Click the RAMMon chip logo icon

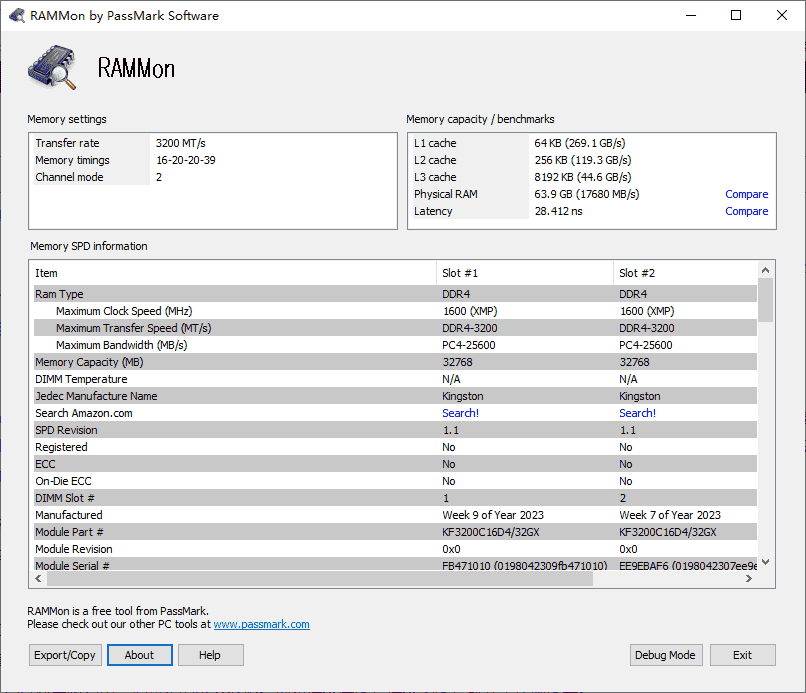tap(52, 68)
